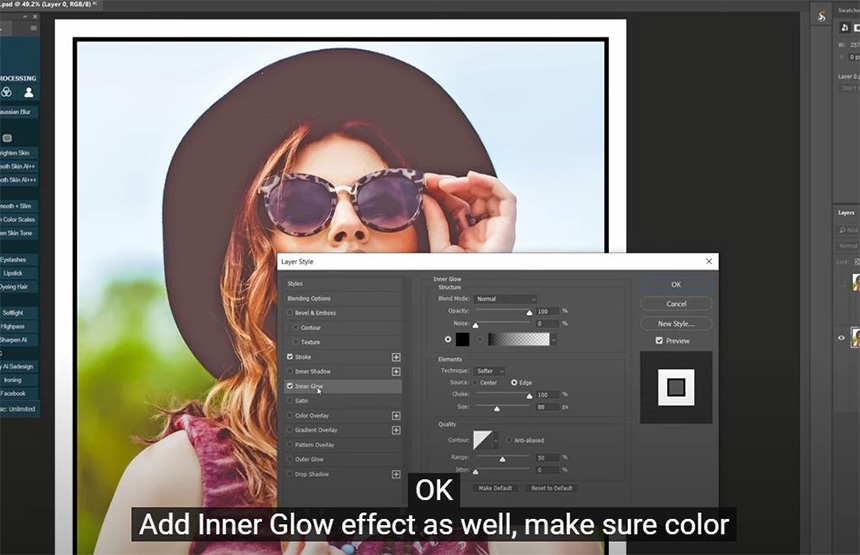The height and width of the screenshot is (555, 860).
Task: Click the plus icon next to Drop Shadow
Action: pos(396,474)
